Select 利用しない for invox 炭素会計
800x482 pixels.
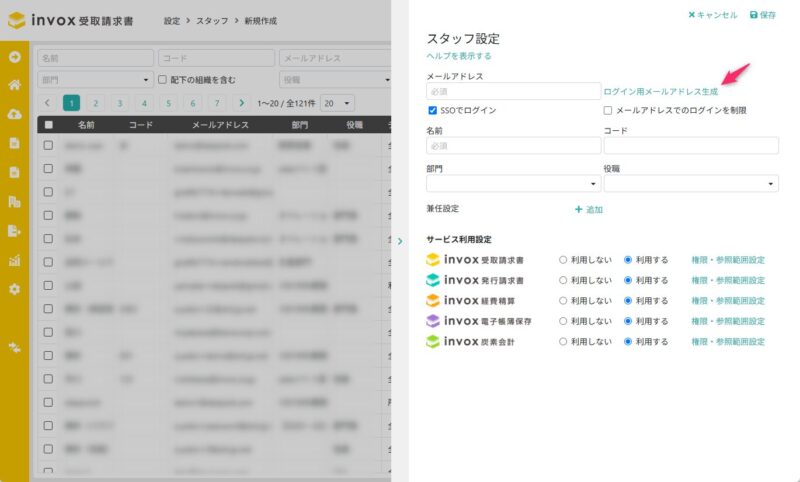(x=563, y=341)
